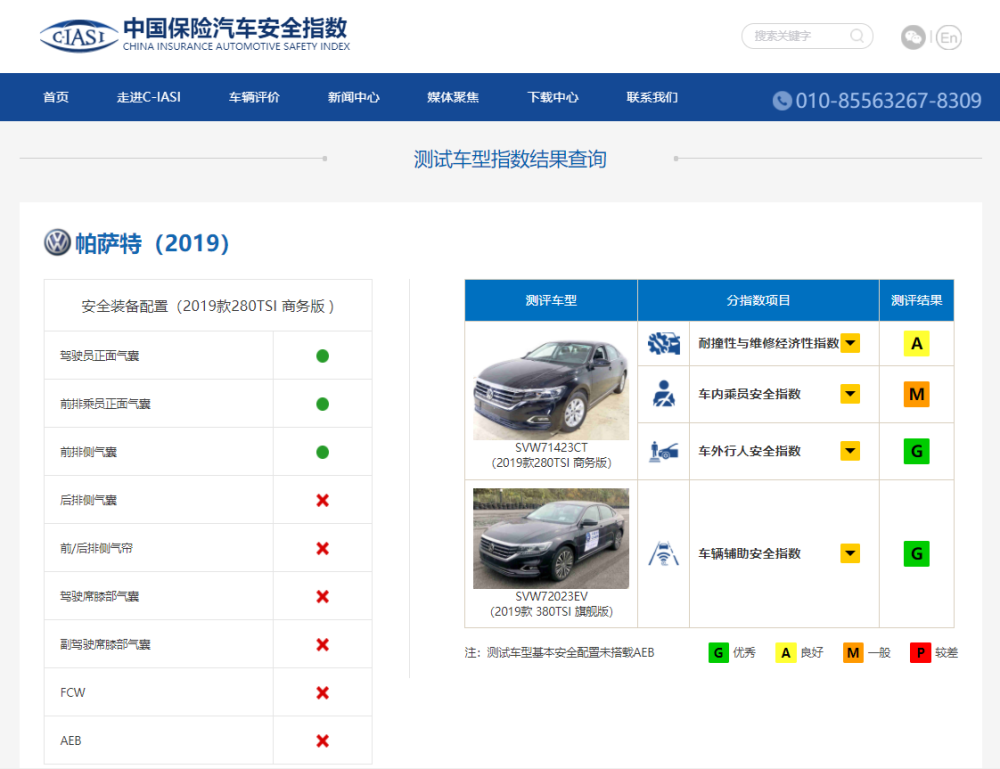Screen dimensions: 1000x769
Task: Click the green G 优秀 legend swatch
Action: click(x=718, y=652)
